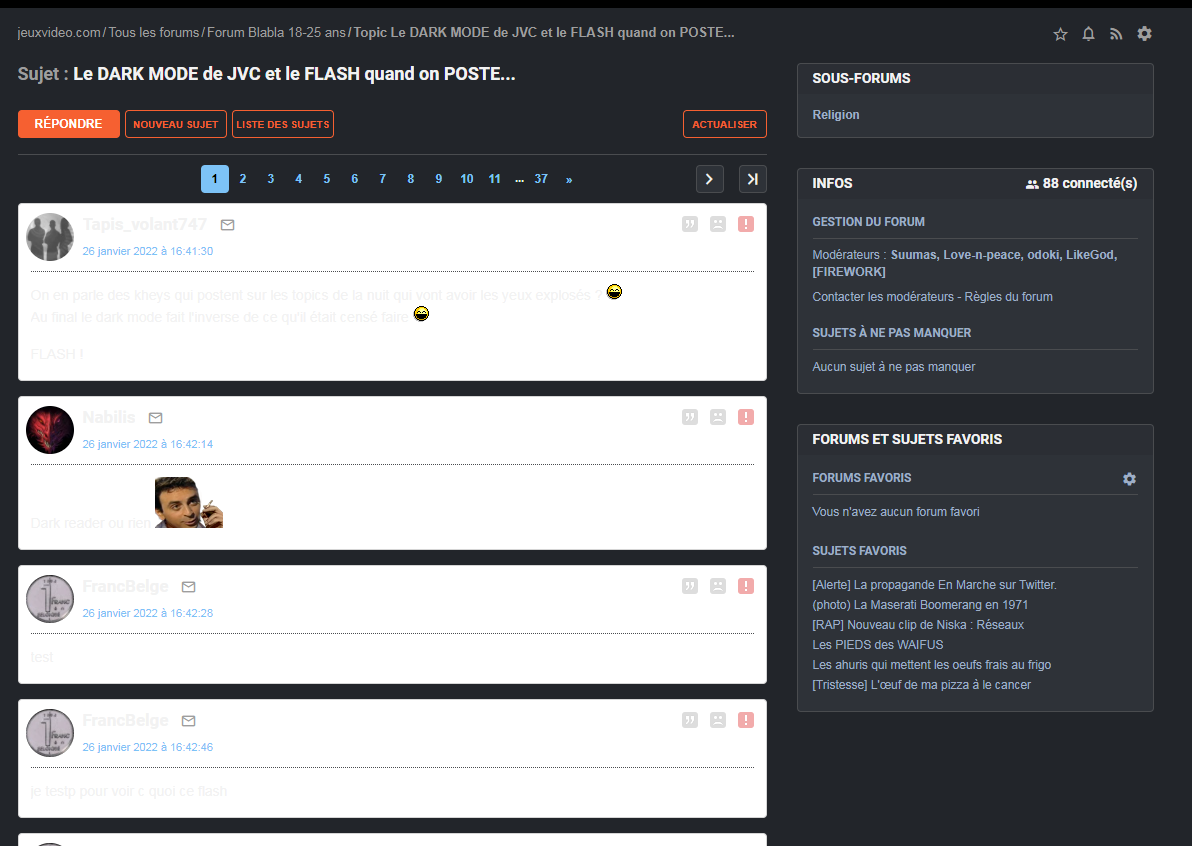
Task: Add topic to favorites with star icon
Action: click(x=1060, y=33)
